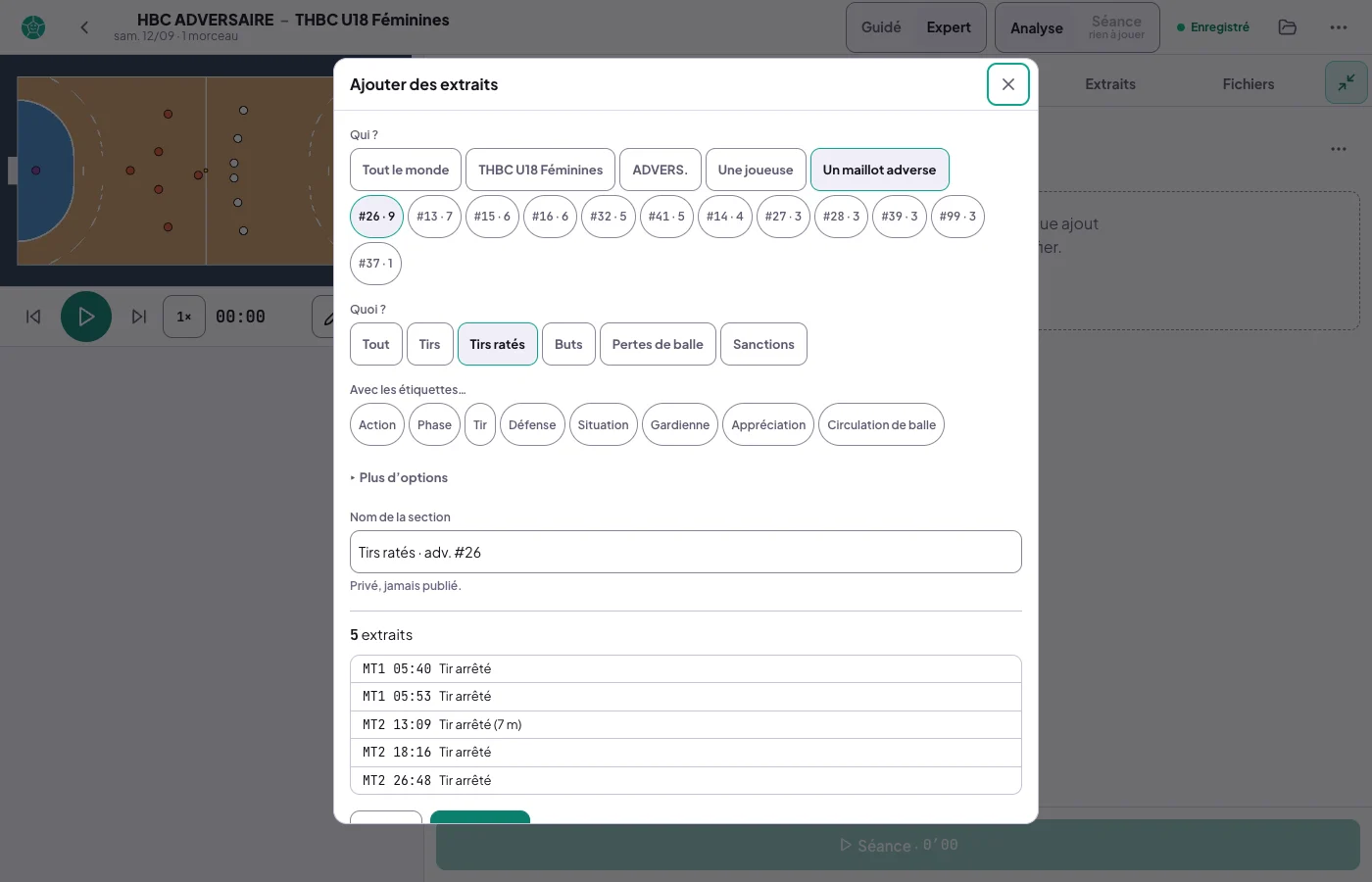
Task: Close the Ajouter des extraits dialog
Action: (1007, 84)
